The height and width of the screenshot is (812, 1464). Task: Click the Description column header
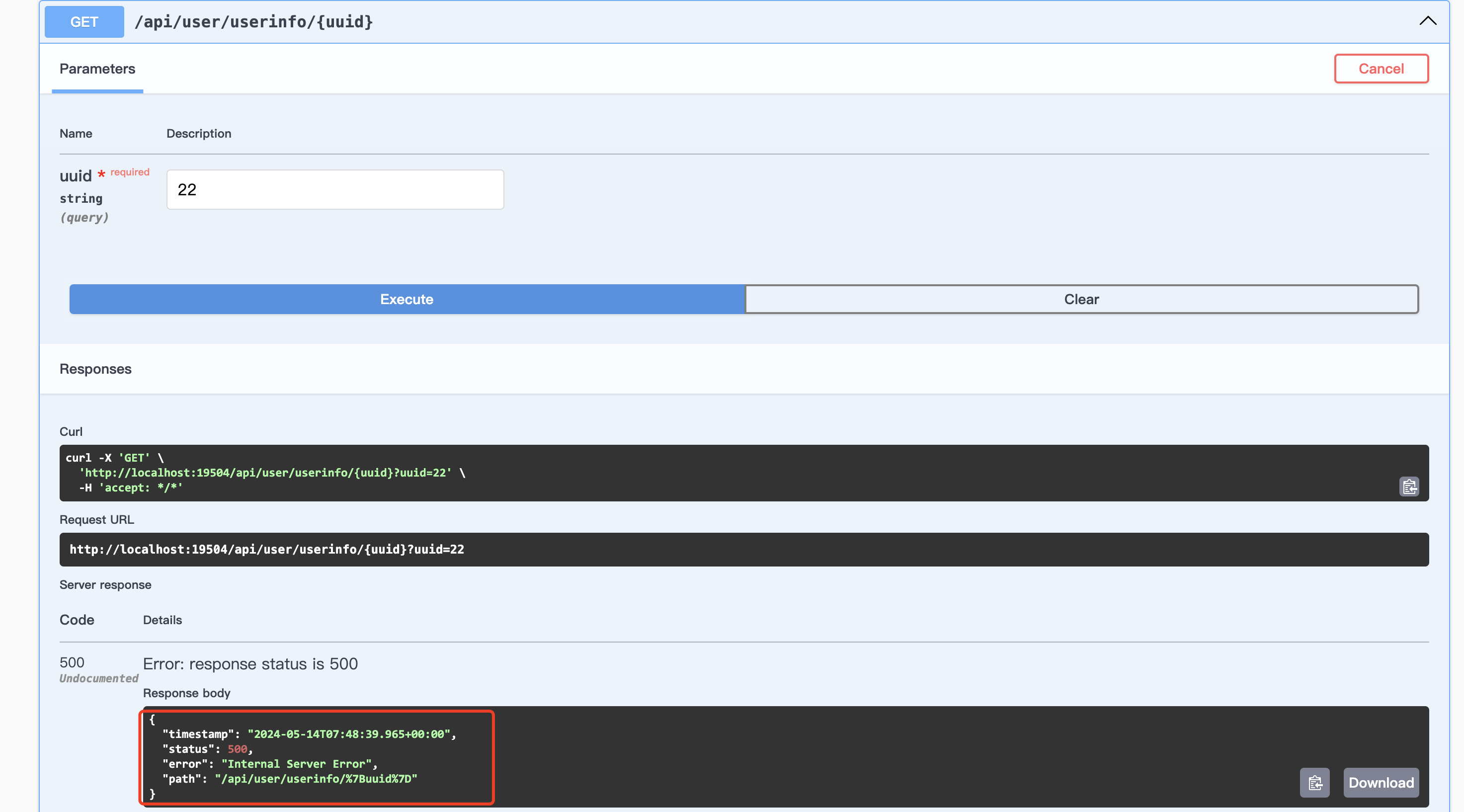click(x=199, y=134)
